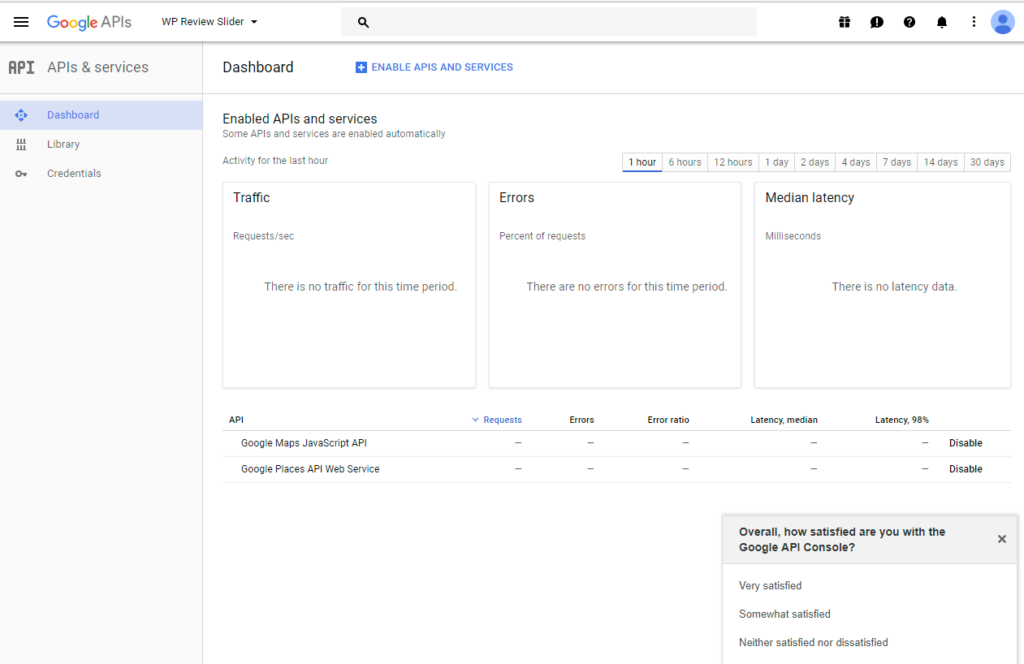
Task: Select the 1 hour time range tab
Action: pos(642,162)
